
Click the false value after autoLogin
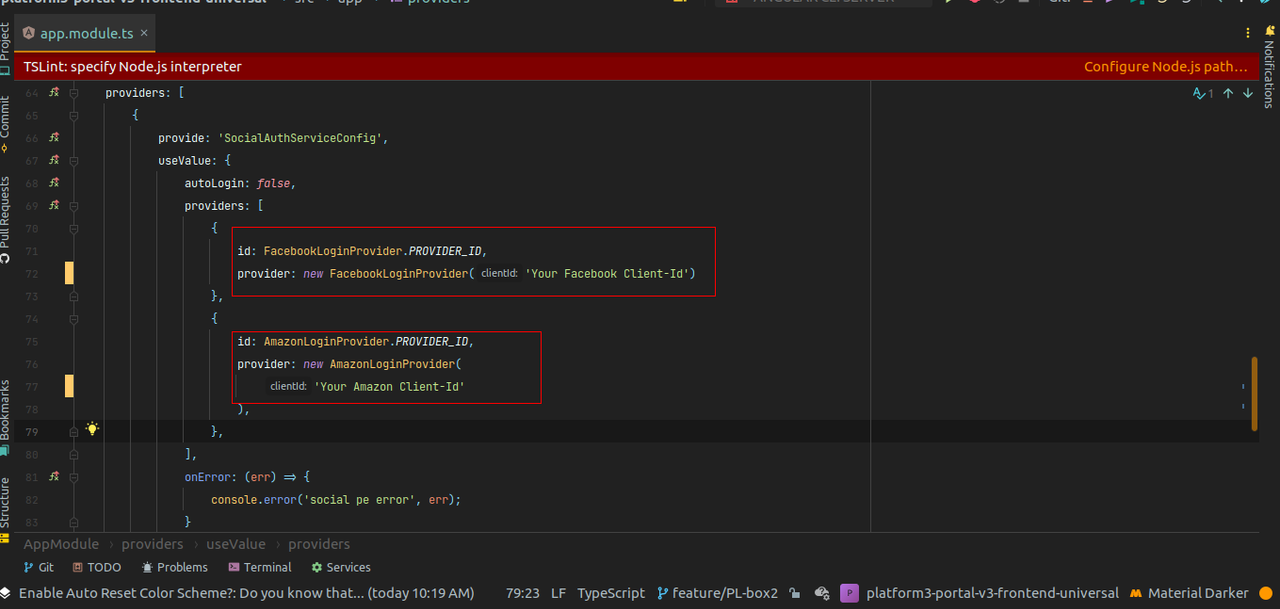274,183
